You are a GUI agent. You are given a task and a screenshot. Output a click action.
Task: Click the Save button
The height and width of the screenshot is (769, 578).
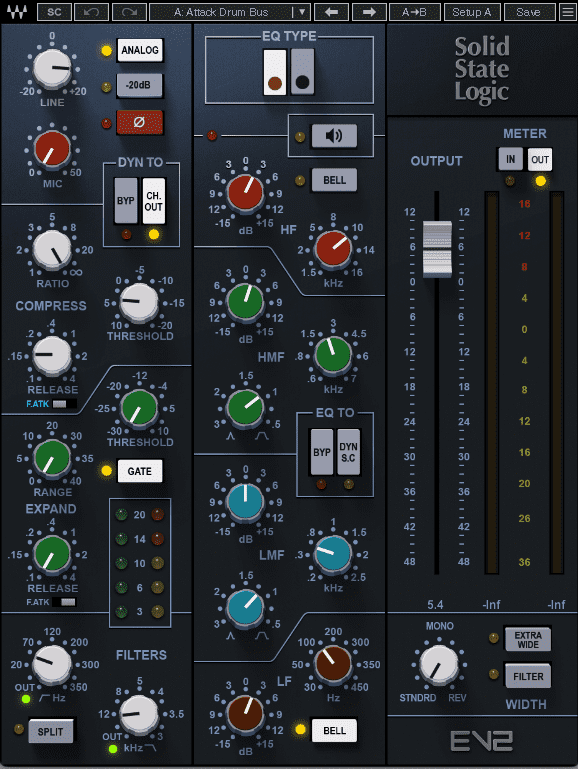coord(529,12)
